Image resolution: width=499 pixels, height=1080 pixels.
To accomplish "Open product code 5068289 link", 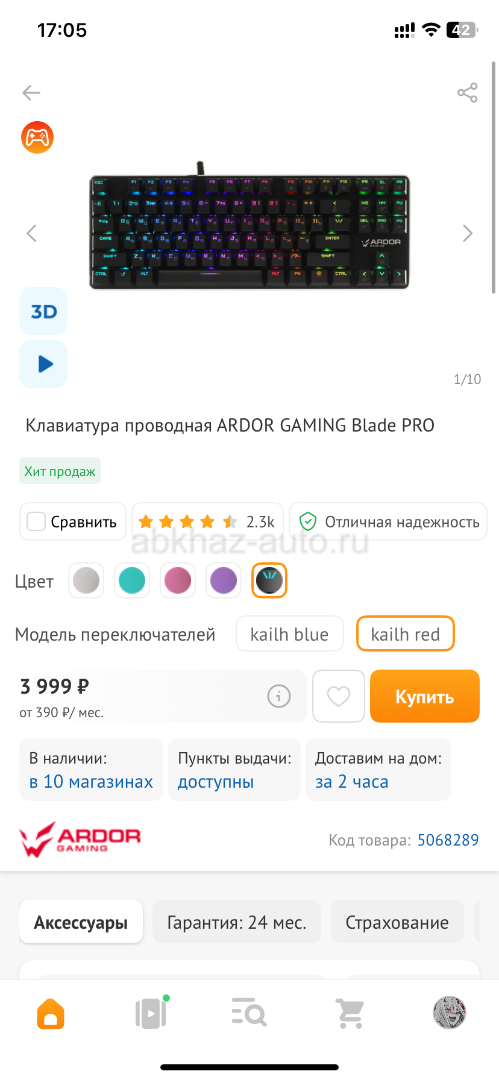I will [x=448, y=840].
